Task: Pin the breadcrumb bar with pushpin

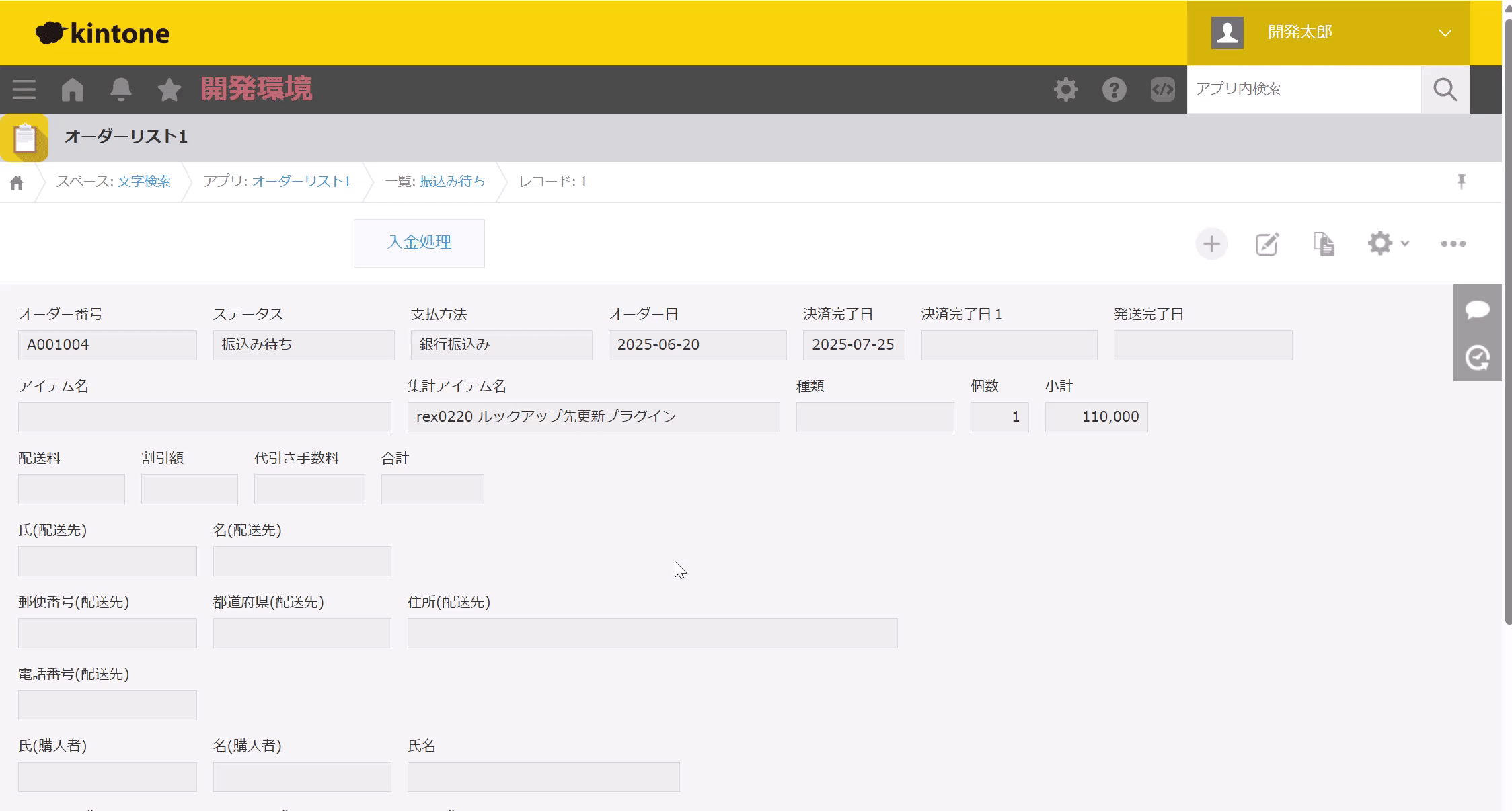Action: (x=1461, y=181)
